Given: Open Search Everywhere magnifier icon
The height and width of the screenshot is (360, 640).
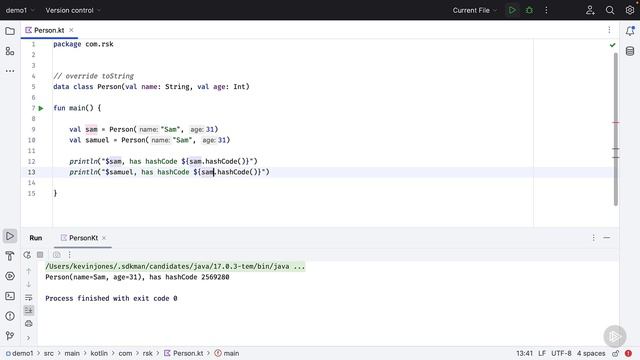Looking at the screenshot, I should (x=610, y=10).
